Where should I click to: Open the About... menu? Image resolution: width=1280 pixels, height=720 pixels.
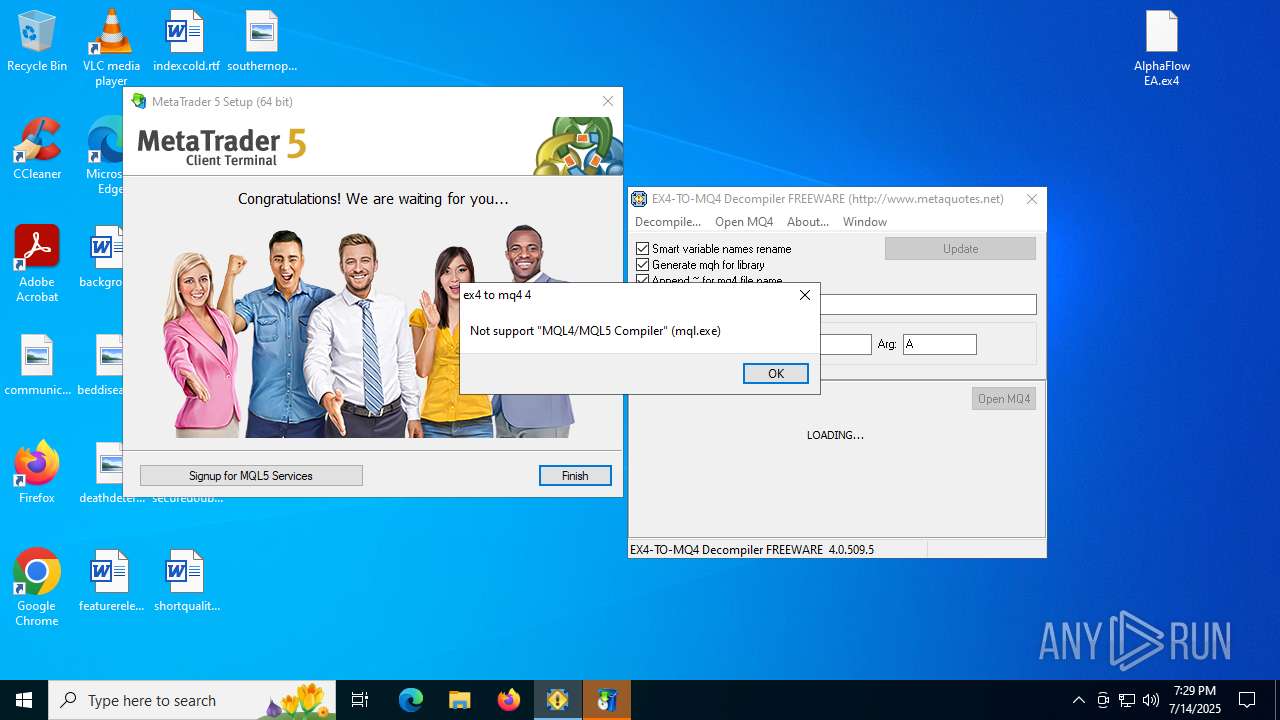[x=808, y=222]
